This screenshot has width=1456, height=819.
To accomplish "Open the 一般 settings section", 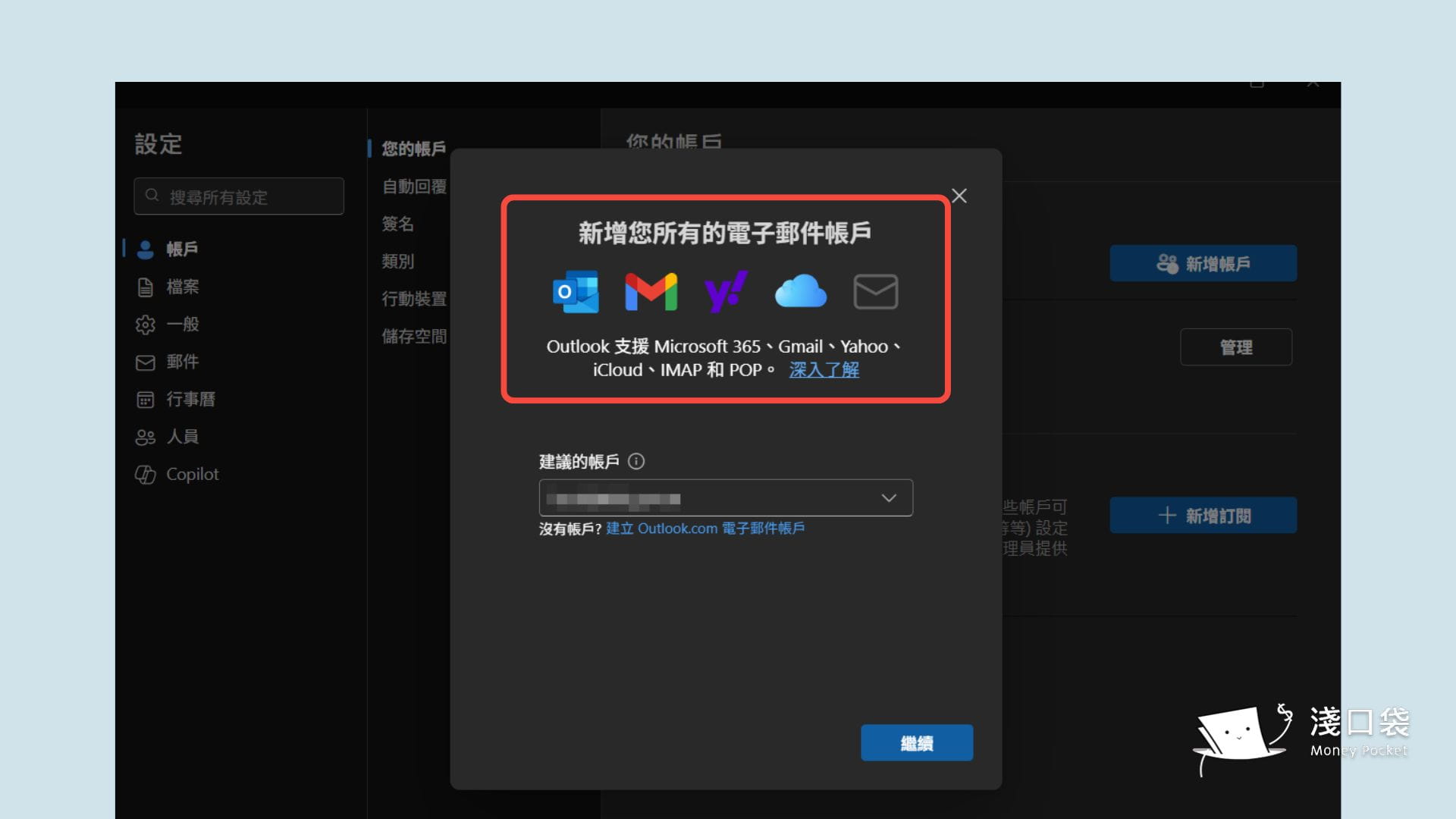I will pyautogui.click(x=182, y=325).
